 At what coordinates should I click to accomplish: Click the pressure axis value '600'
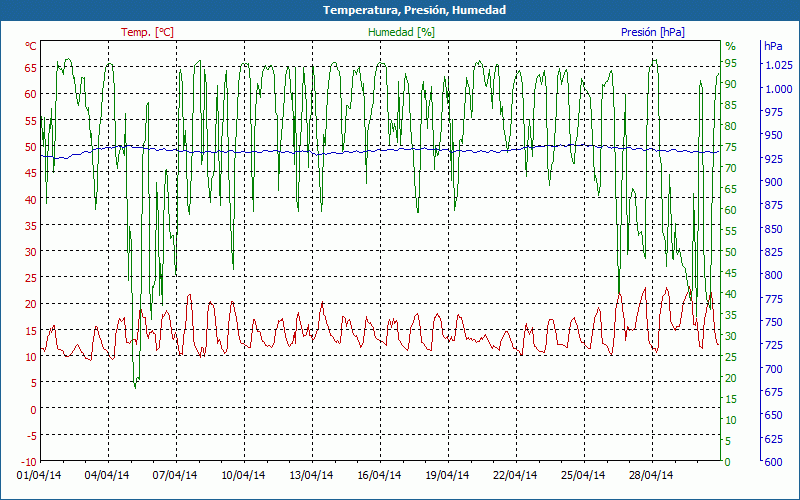774,462
